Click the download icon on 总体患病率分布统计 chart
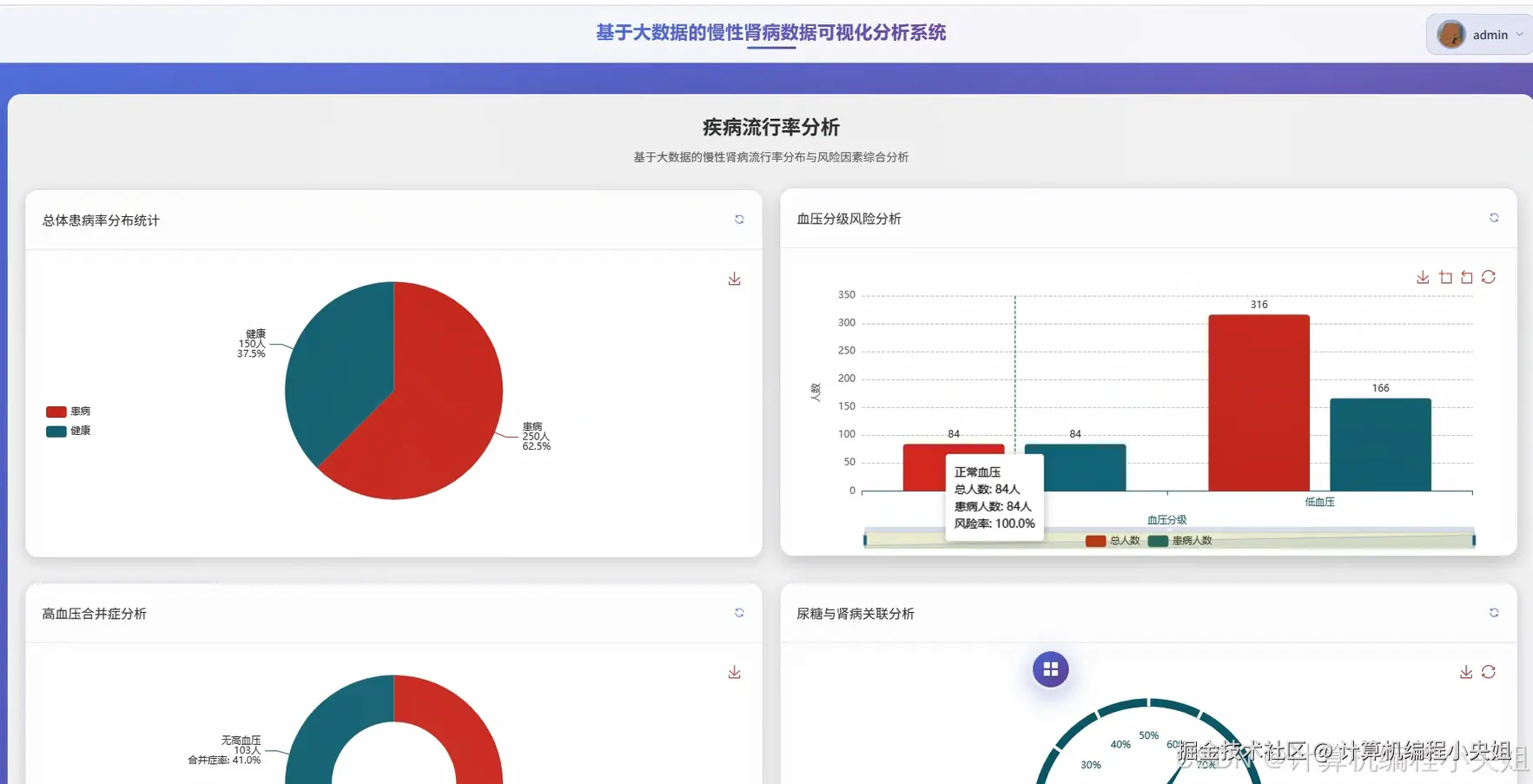This screenshot has height=784, width=1533. (735, 279)
